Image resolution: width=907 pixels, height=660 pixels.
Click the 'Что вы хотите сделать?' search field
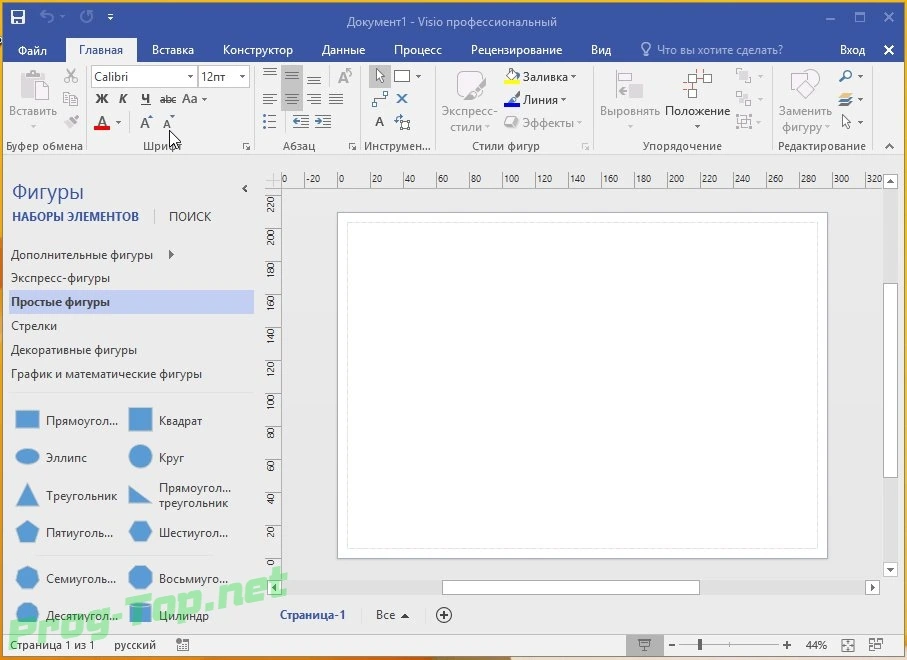(712, 50)
